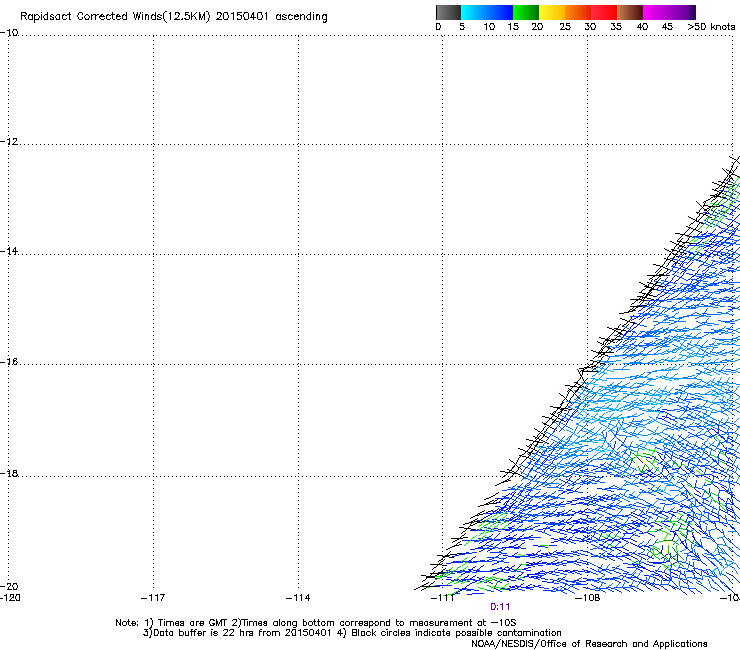
Task: Click the latitude label '-14'
Action: (x=9, y=251)
